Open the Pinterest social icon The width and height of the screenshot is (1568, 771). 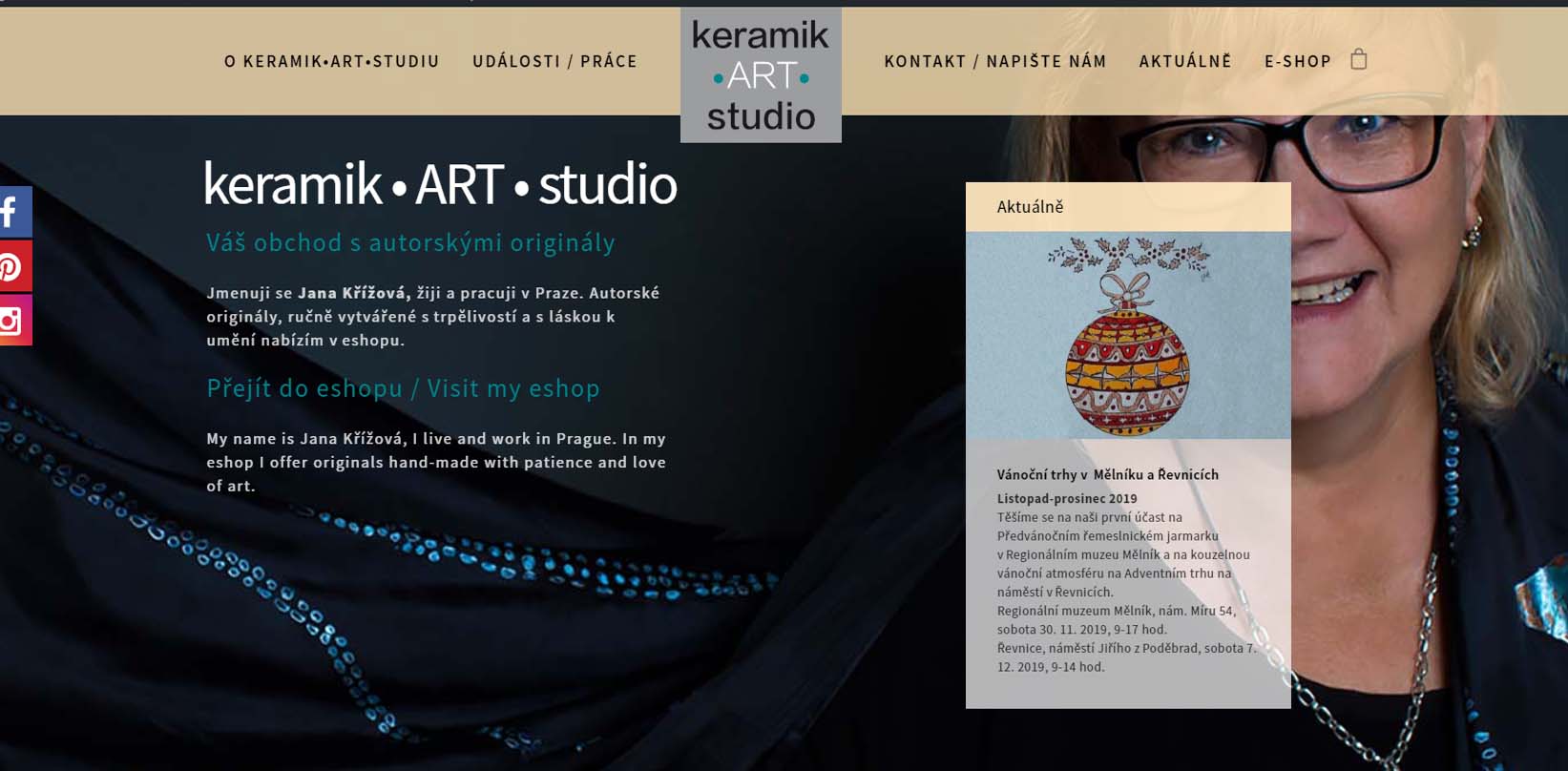coord(13,266)
